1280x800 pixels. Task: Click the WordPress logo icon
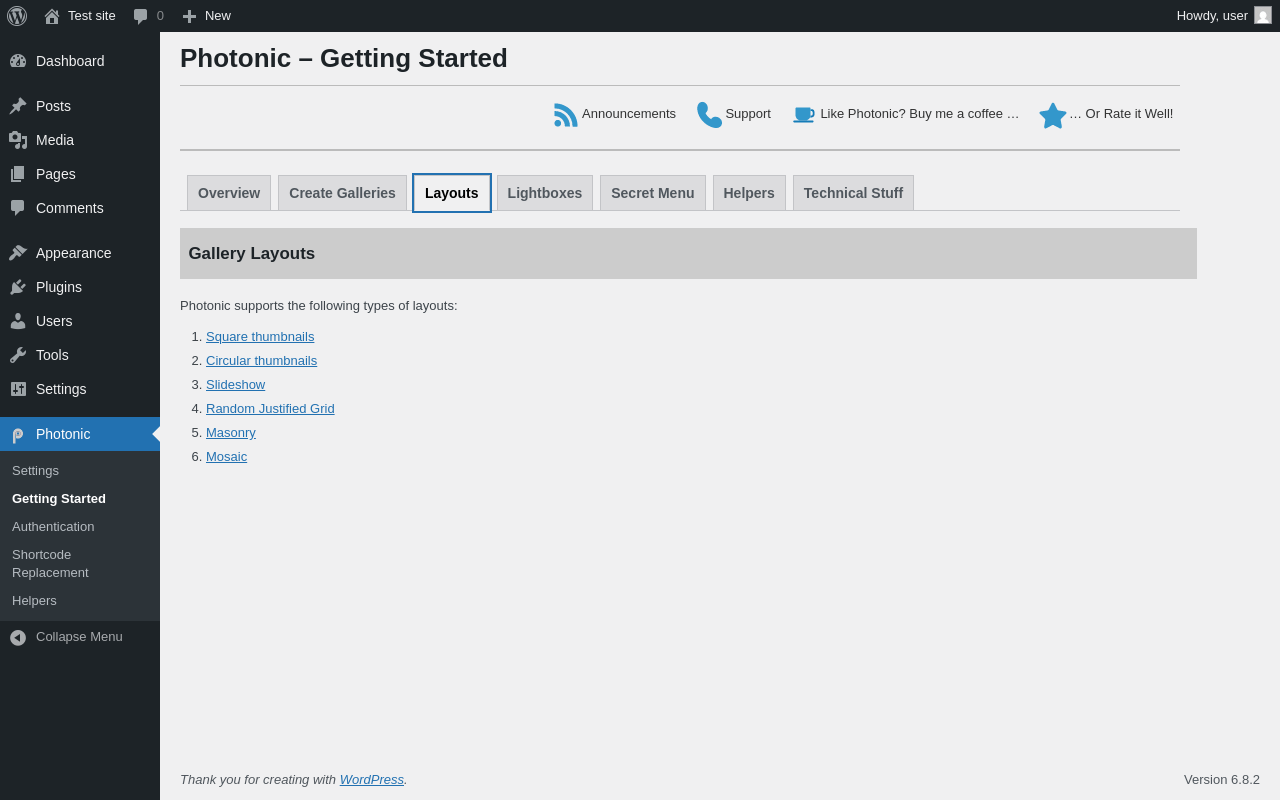click(17, 16)
